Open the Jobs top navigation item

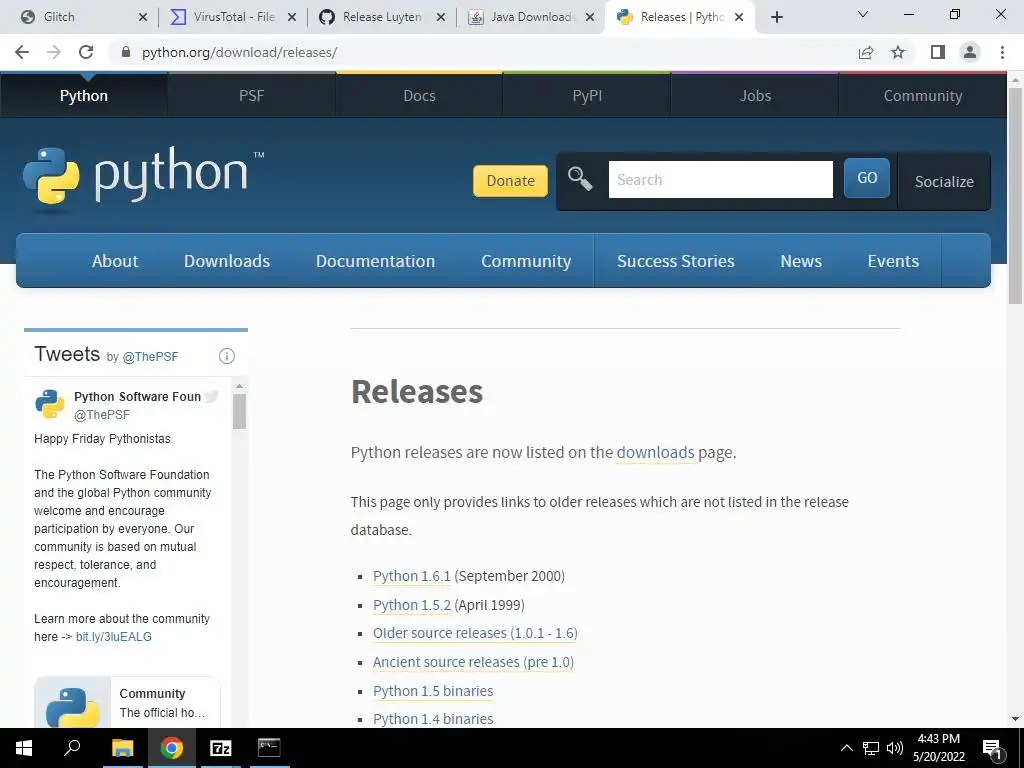[x=755, y=96]
